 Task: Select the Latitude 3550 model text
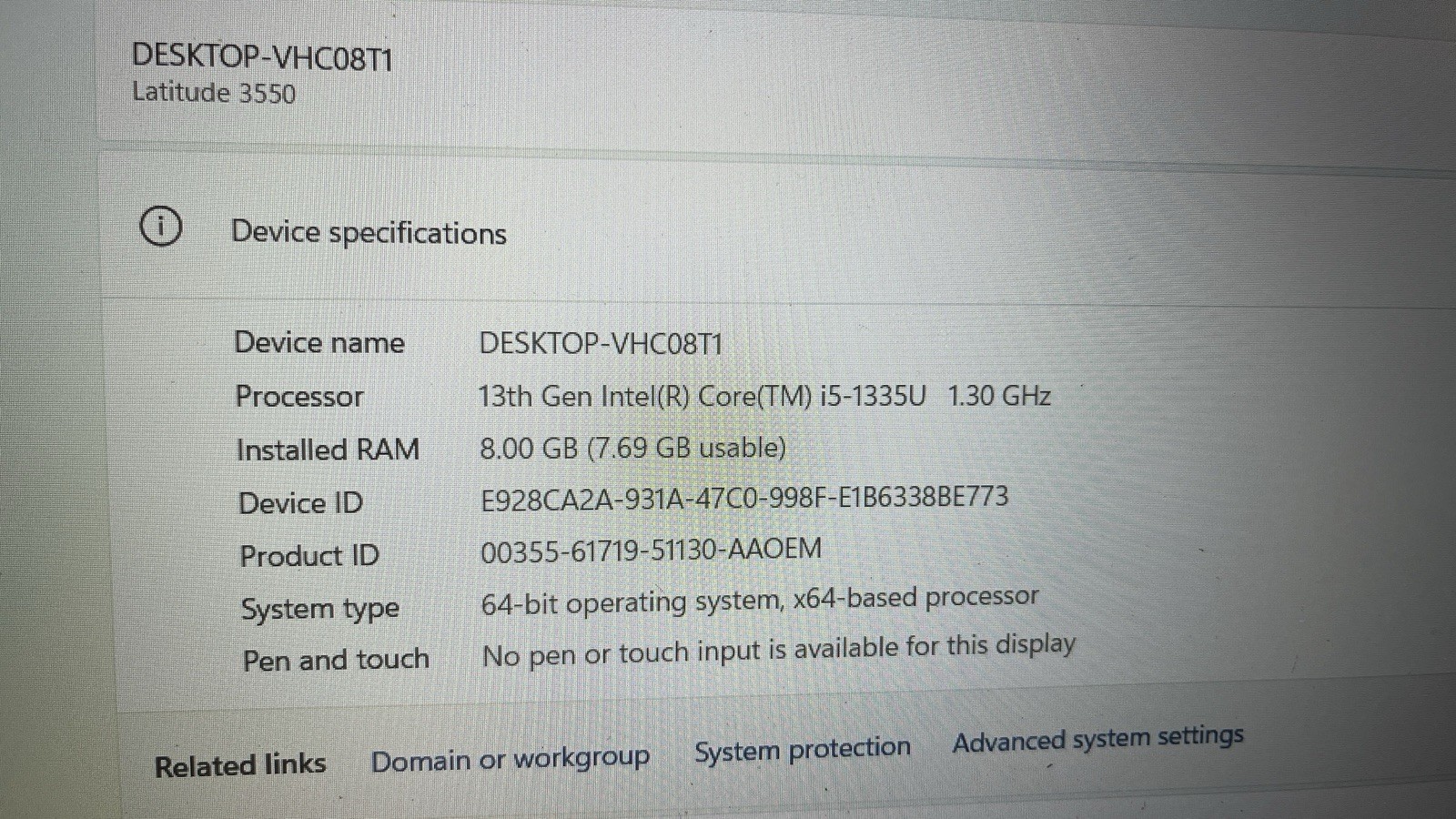pos(214,93)
